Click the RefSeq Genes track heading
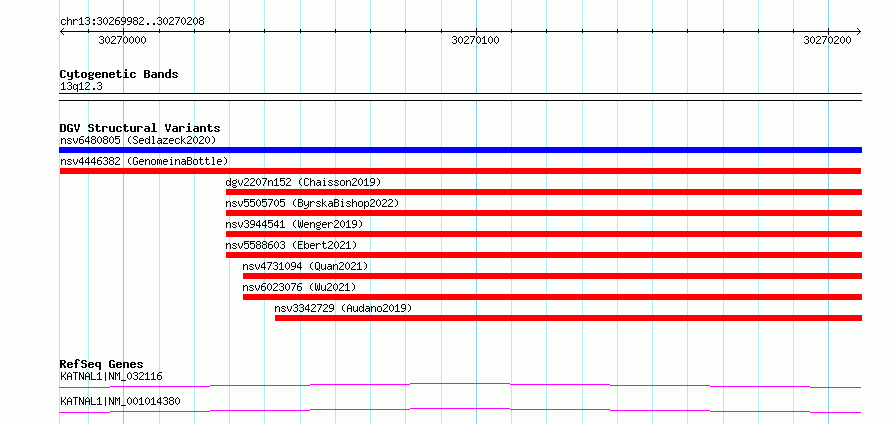Image resolution: width=890 pixels, height=424 pixels. (102, 364)
